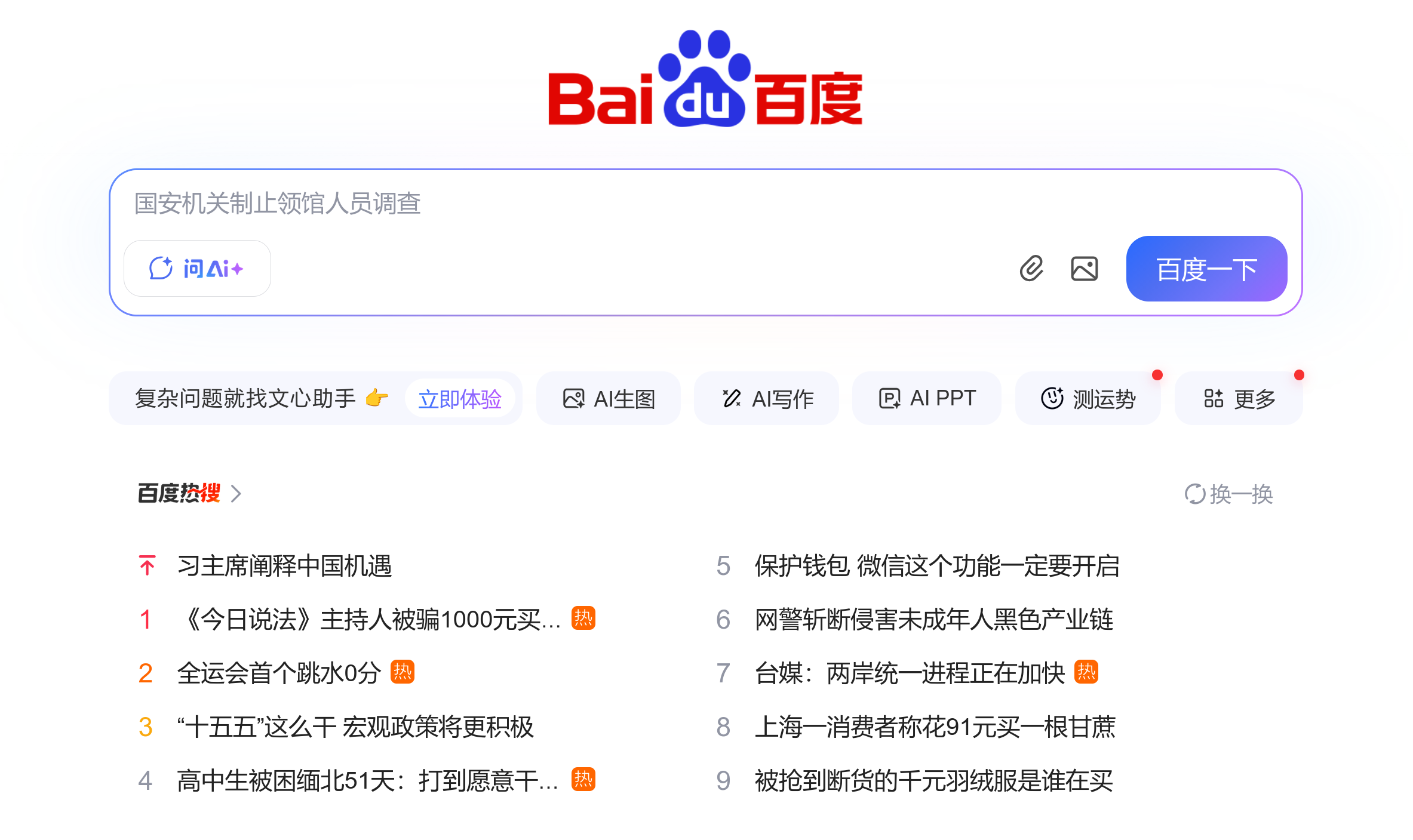Click the 百度一下 search button
This screenshot has width=1413, height=840.
pos(1206,269)
